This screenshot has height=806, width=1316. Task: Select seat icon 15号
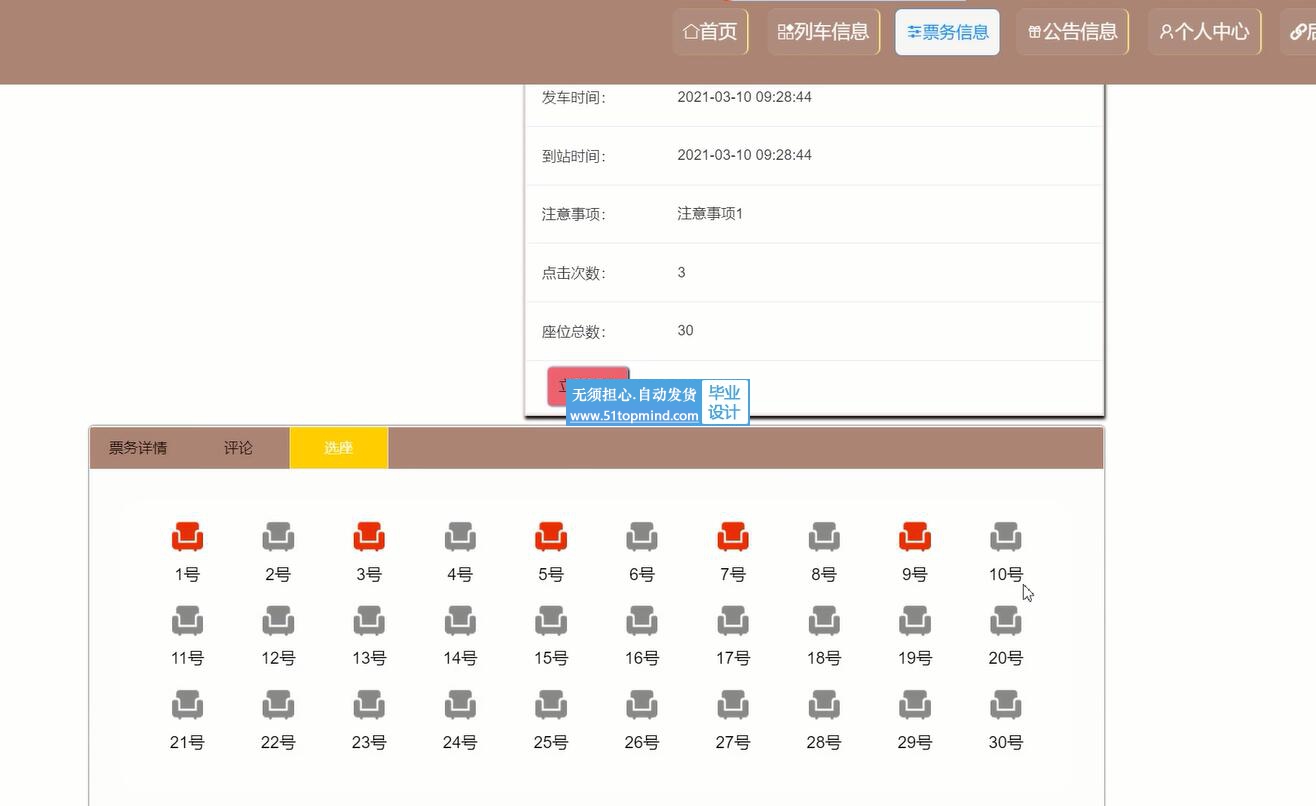tap(551, 621)
